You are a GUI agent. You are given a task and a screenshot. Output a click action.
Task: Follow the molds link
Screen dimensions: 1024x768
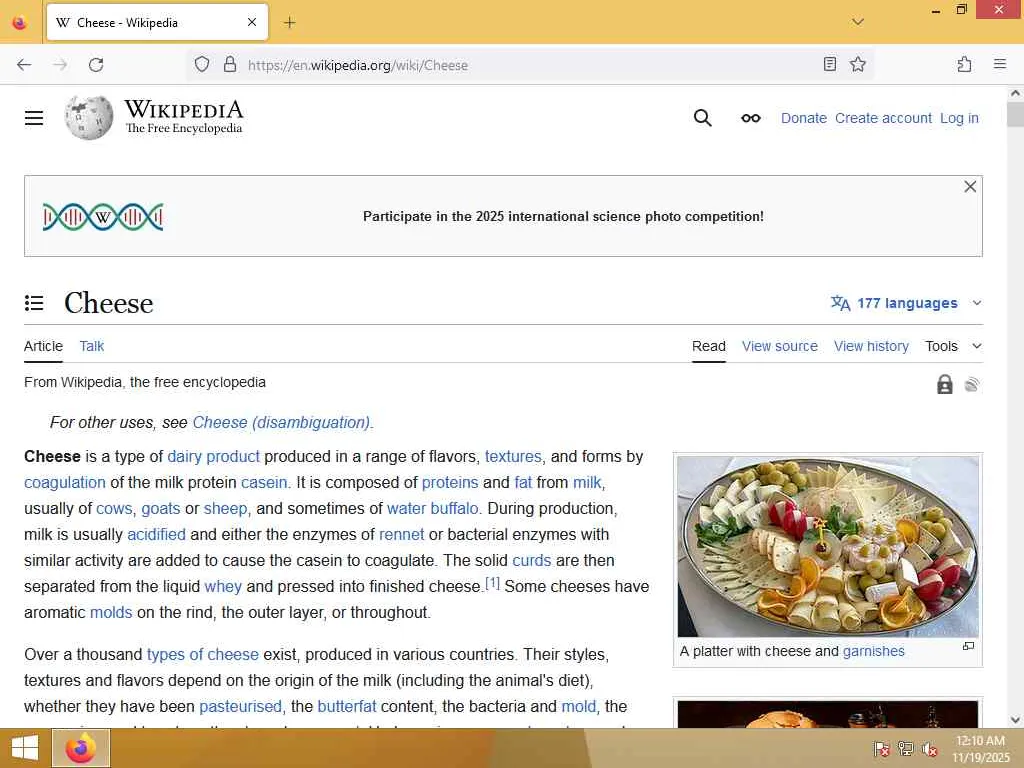pyautogui.click(x=111, y=613)
